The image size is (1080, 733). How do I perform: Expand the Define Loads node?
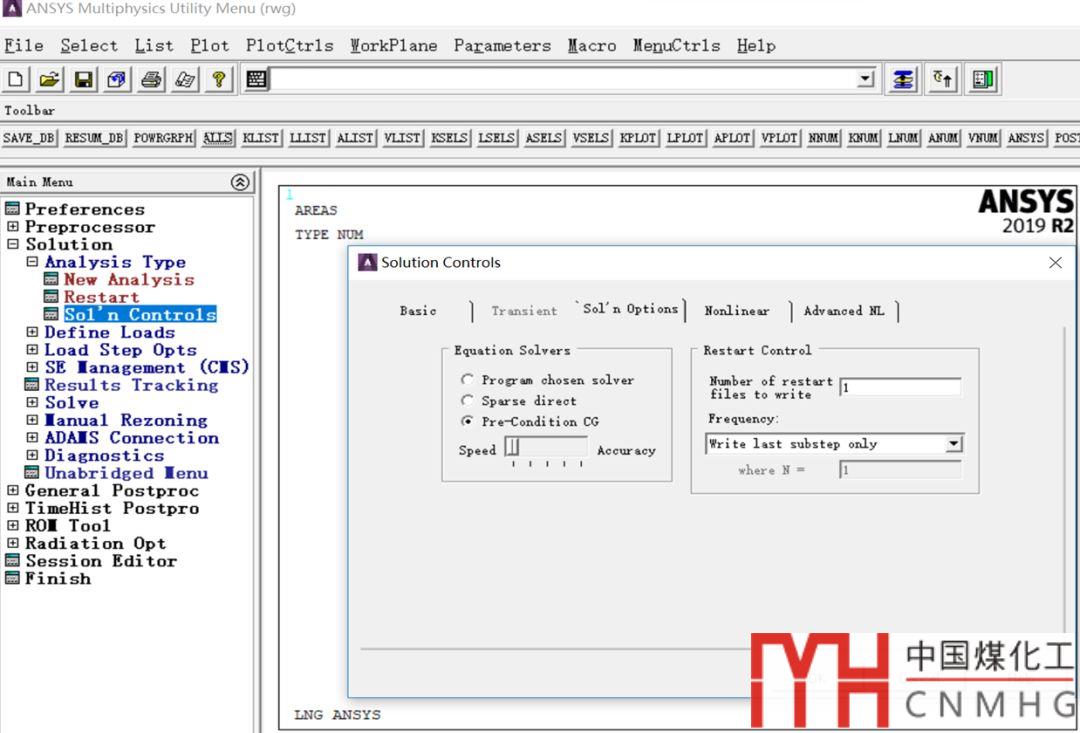32,332
